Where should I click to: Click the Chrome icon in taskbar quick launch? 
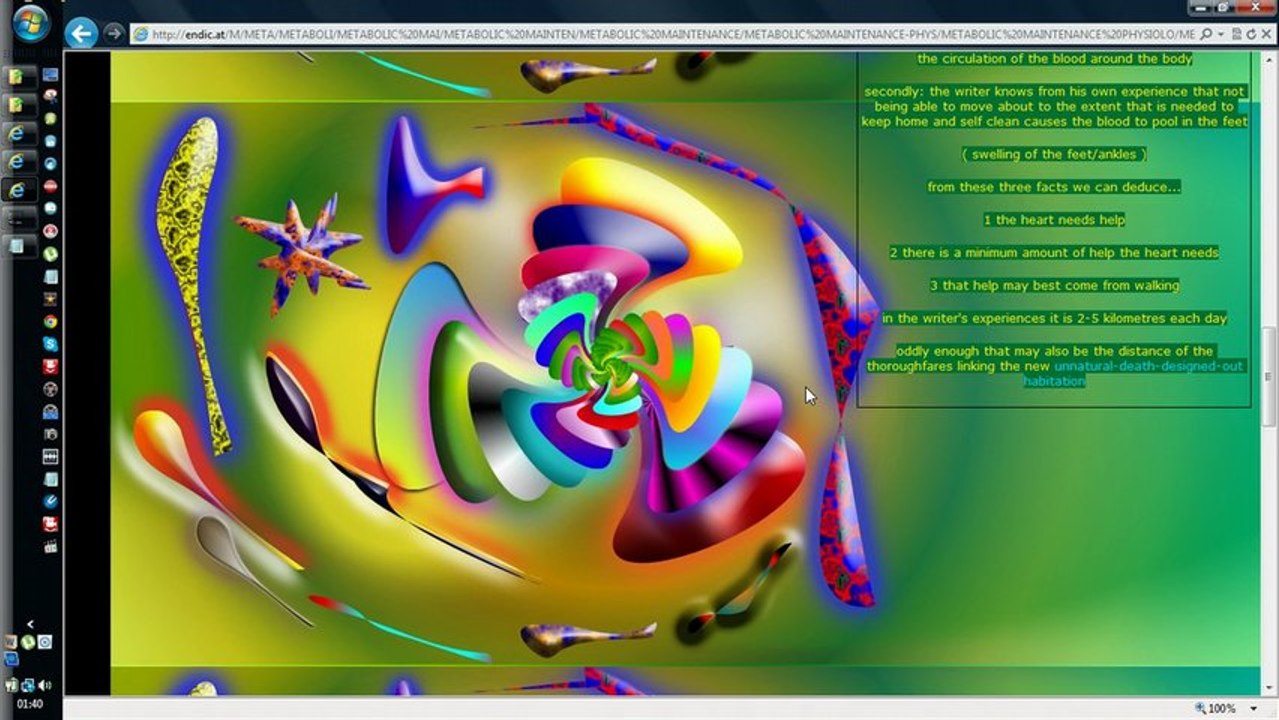pos(50,322)
